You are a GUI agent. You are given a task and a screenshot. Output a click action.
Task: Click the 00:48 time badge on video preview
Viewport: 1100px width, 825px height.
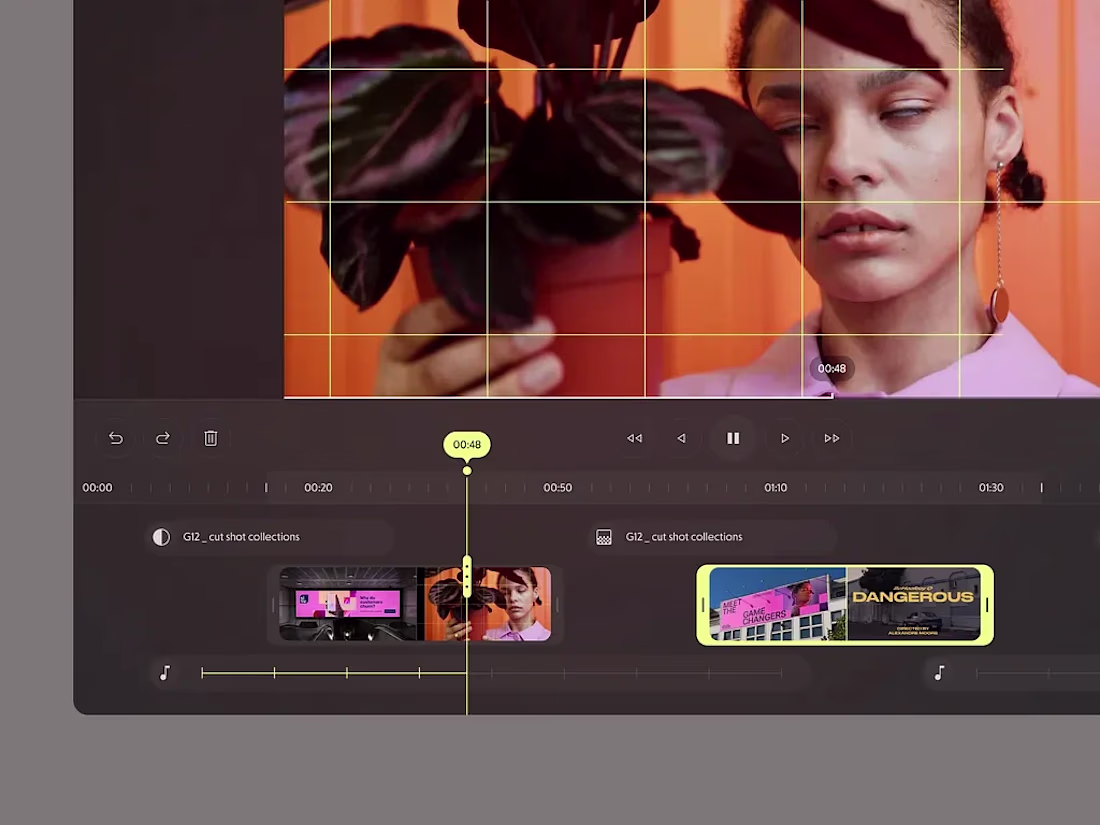point(832,368)
